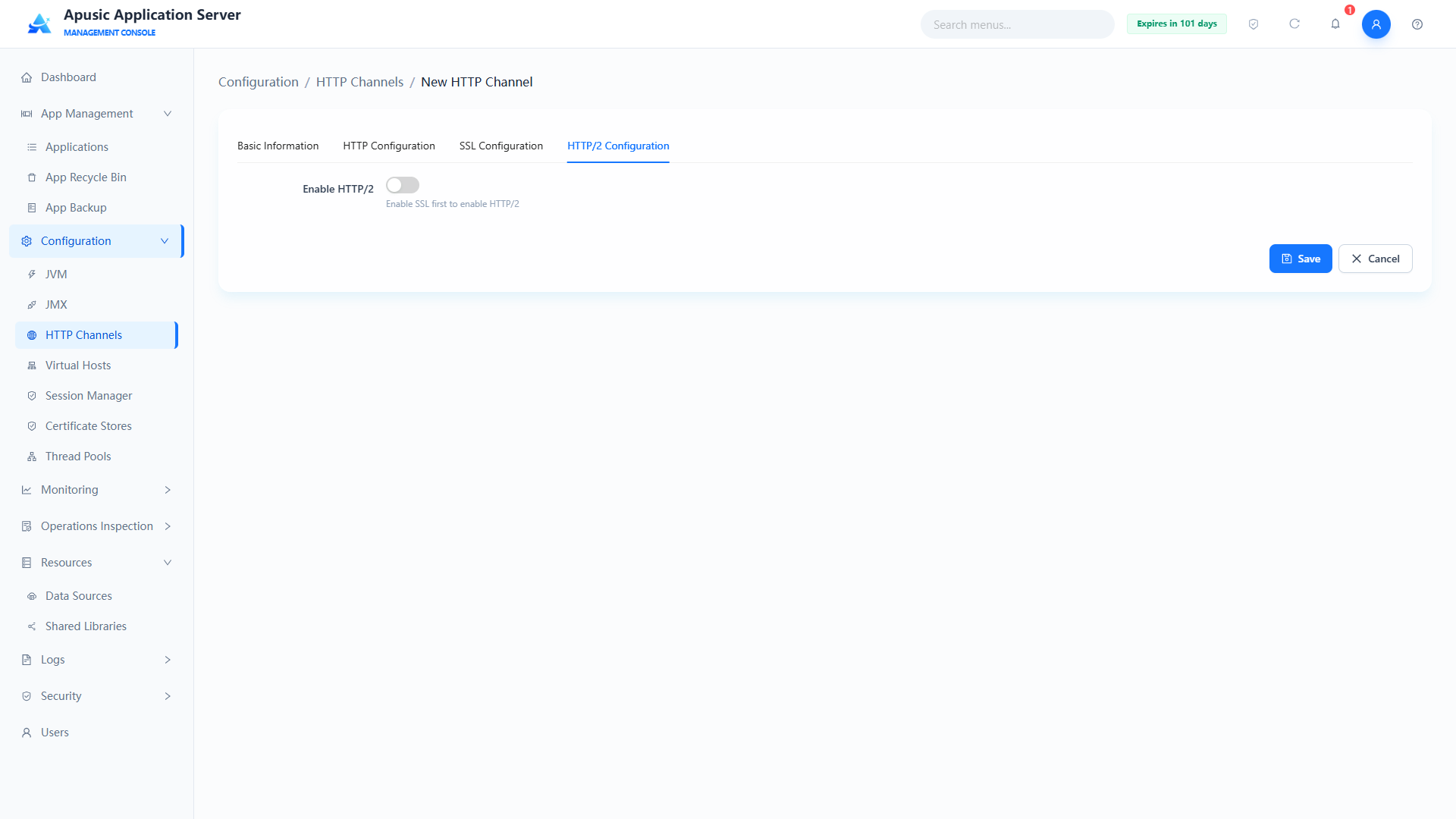The width and height of the screenshot is (1456, 819).
Task: Go to HTTP Channels breadcrumb
Action: tap(359, 82)
